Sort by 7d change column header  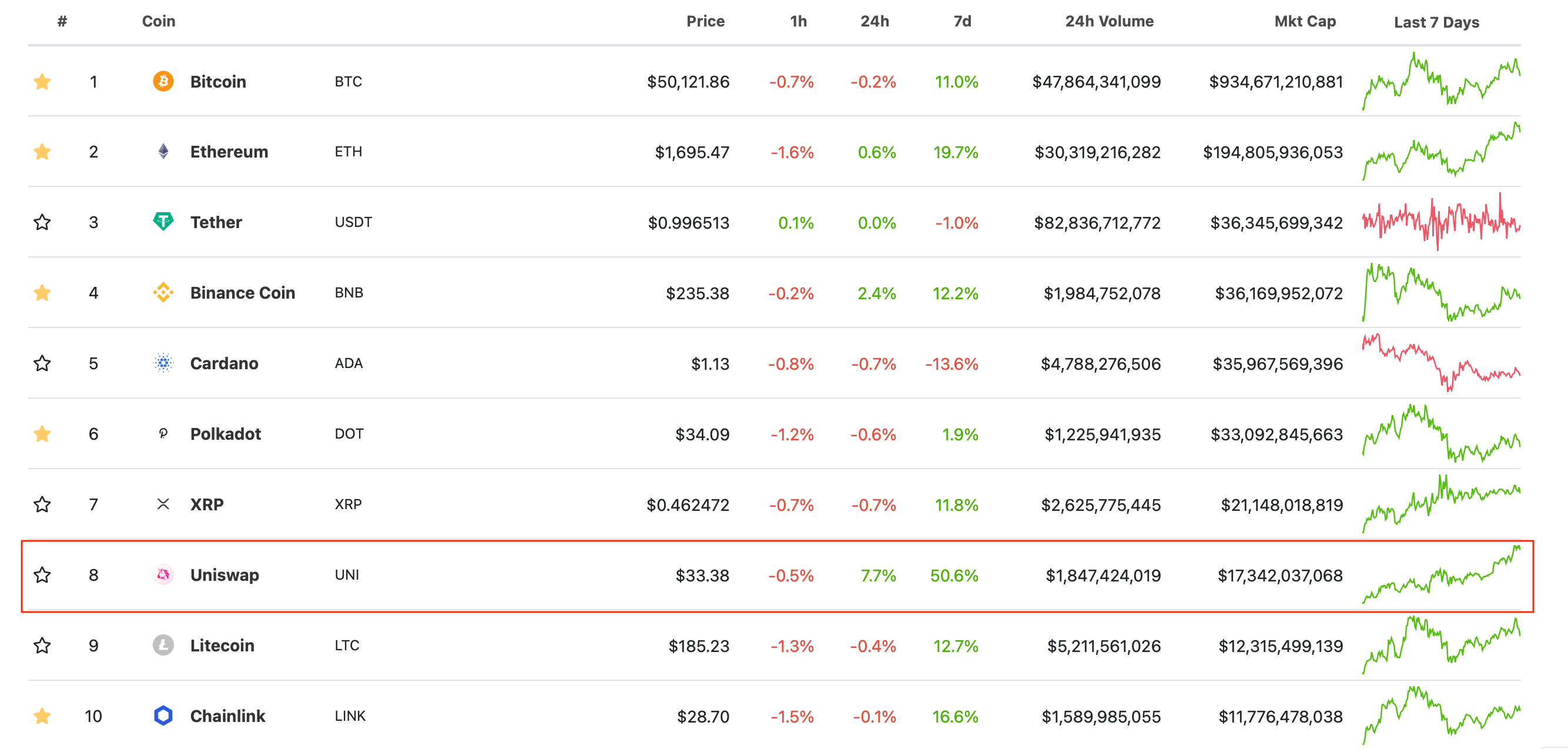pyautogui.click(x=962, y=21)
